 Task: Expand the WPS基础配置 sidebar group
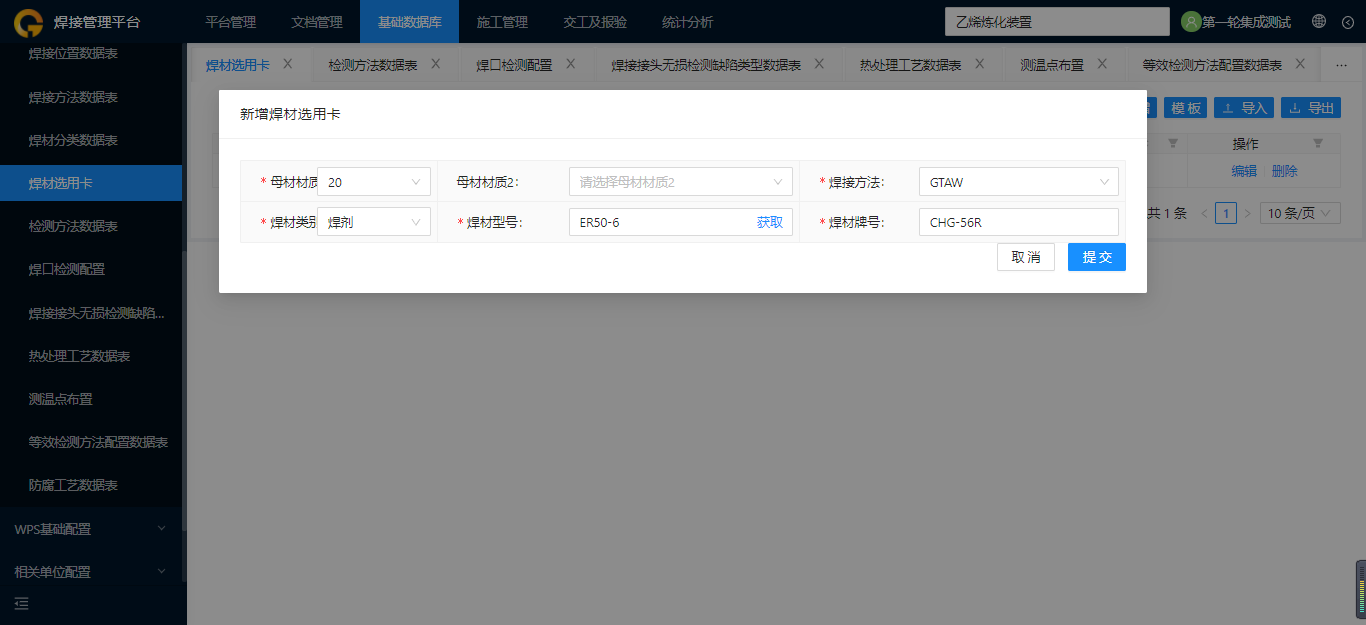coord(91,529)
